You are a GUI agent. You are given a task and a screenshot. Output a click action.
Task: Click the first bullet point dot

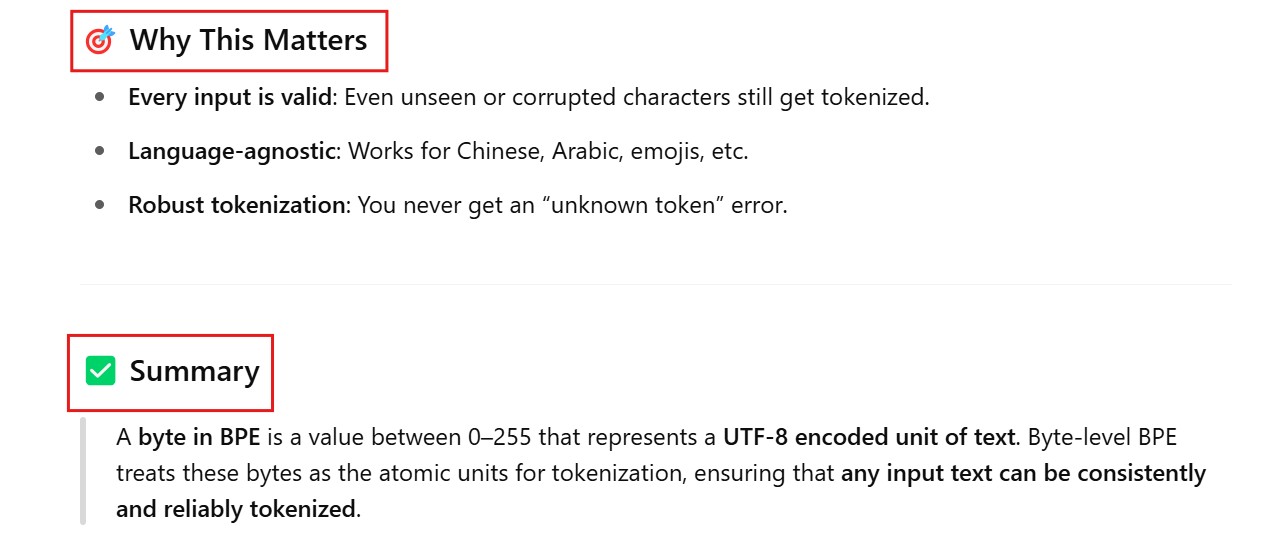coord(99,98)
